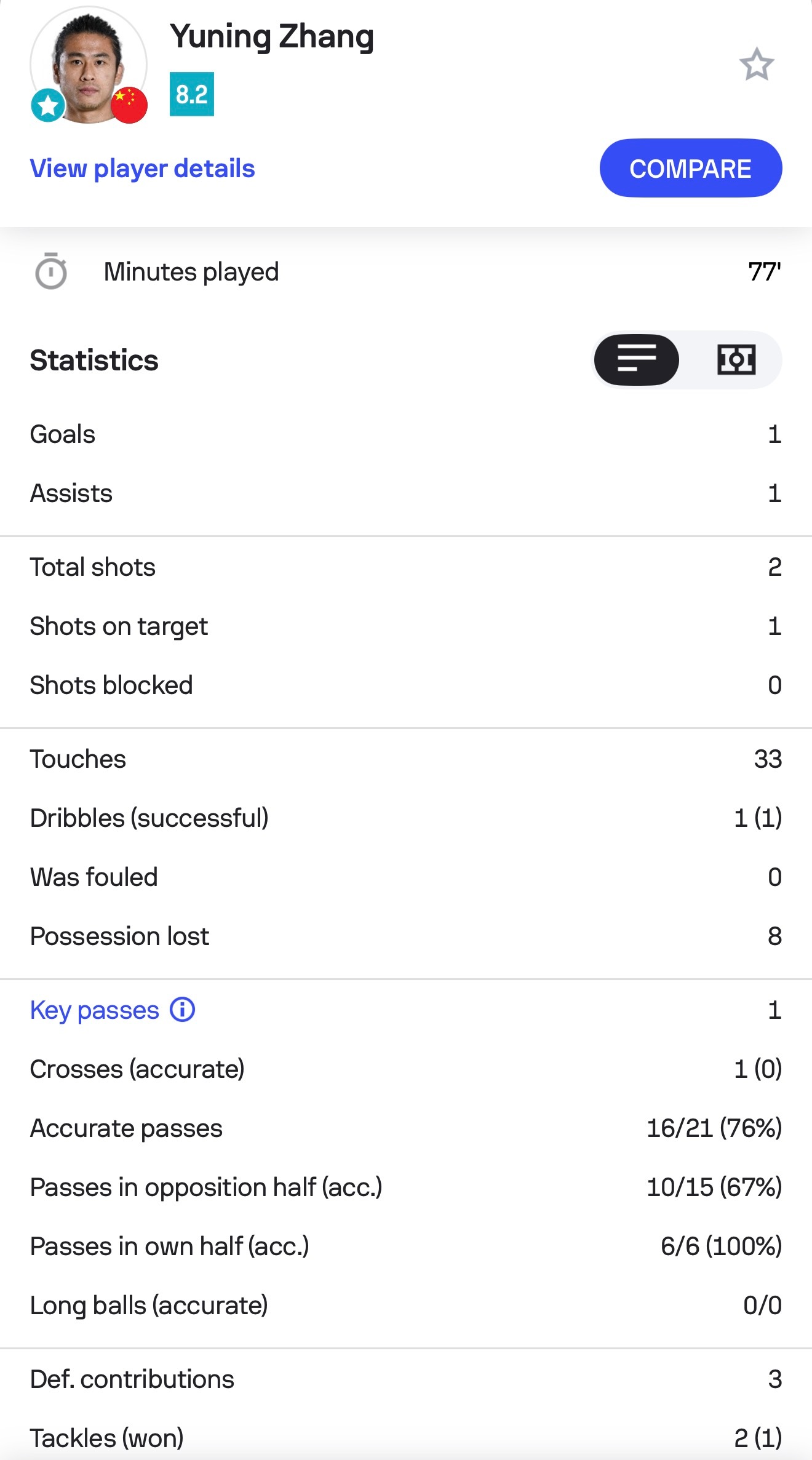Click the Total shots row
This screenshot has width=812, height=1460.
pos(406,567)
